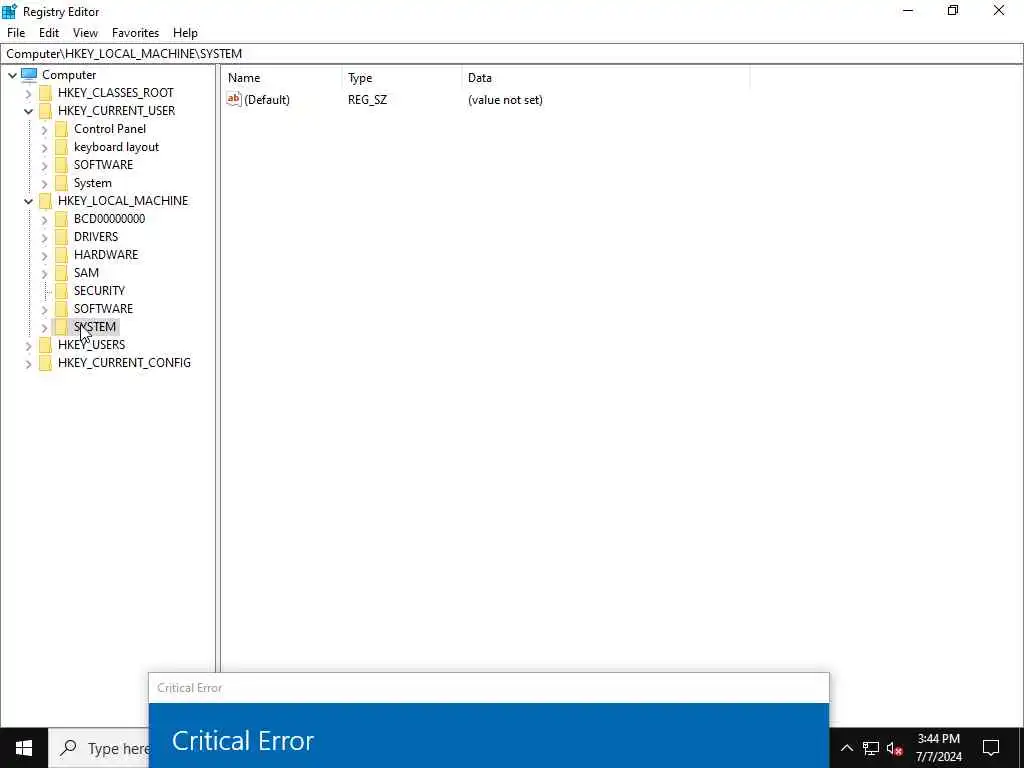This screenshot has width=1024, height=768.
Task: Click the SAM folder icon
Action: [x=61, y=272]
